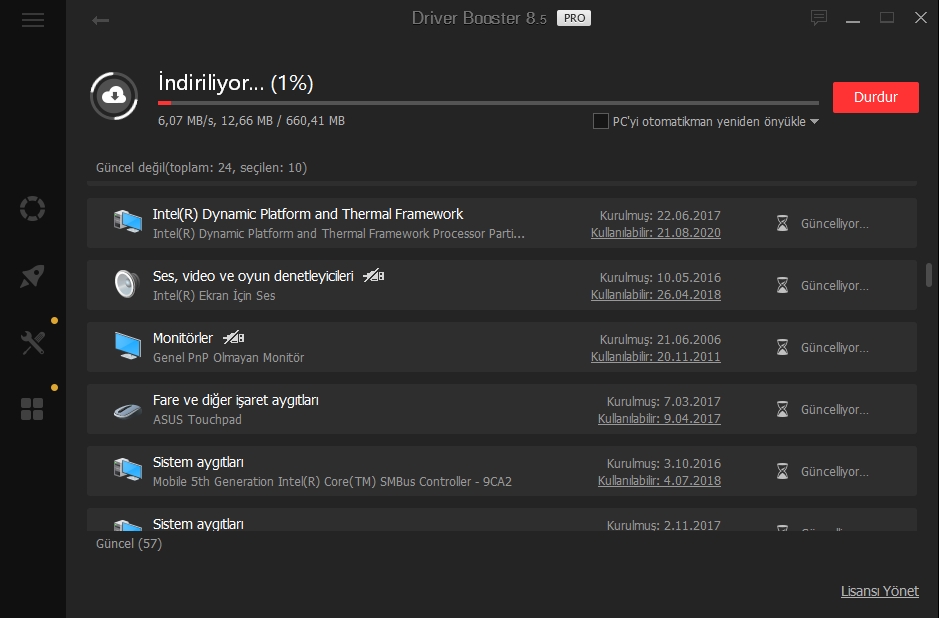939x618 pixels.
Task: Open the Boost rocket icon in sidebar
Action: pos(32,276)
